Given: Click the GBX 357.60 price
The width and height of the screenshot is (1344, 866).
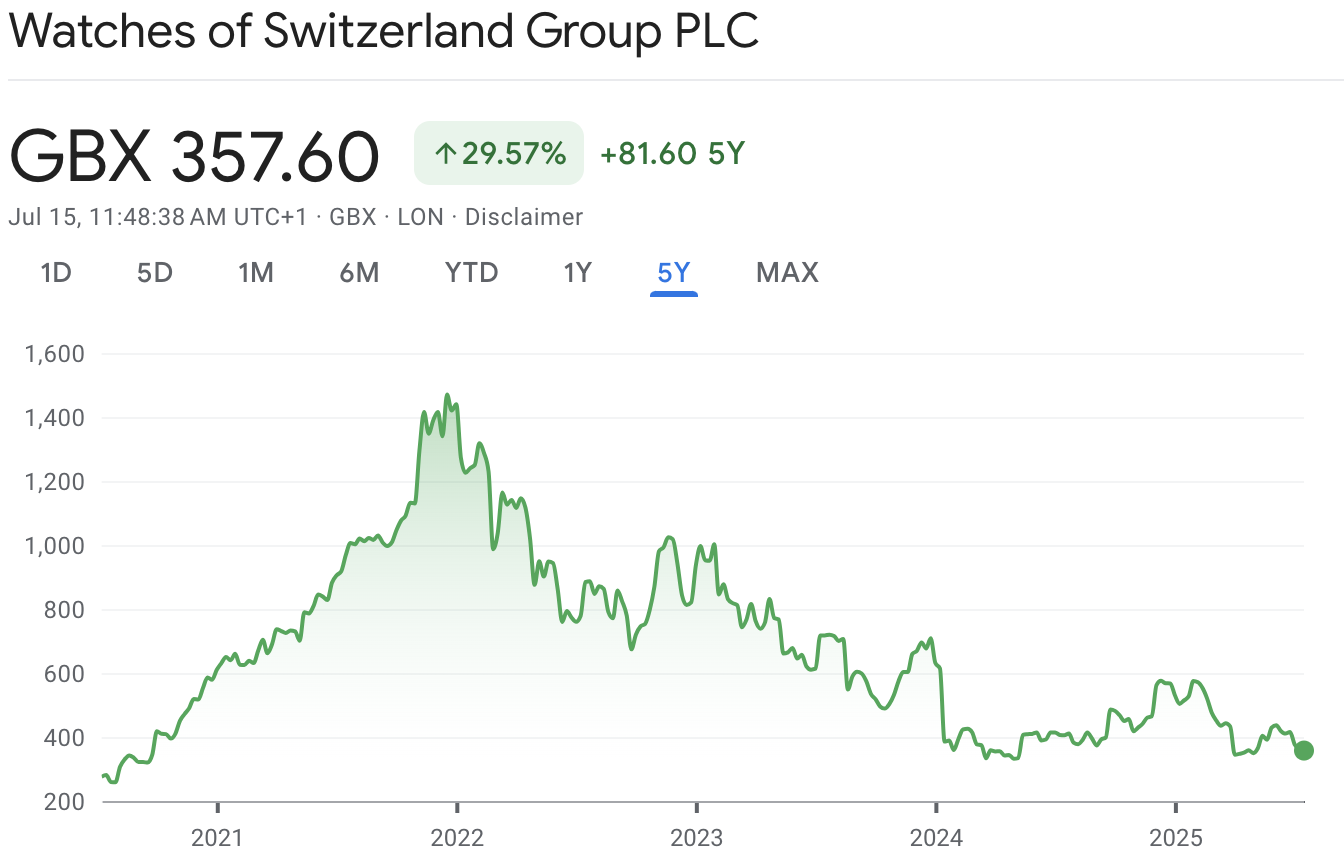Looking at the screenshot, I should tap(195, 156).
